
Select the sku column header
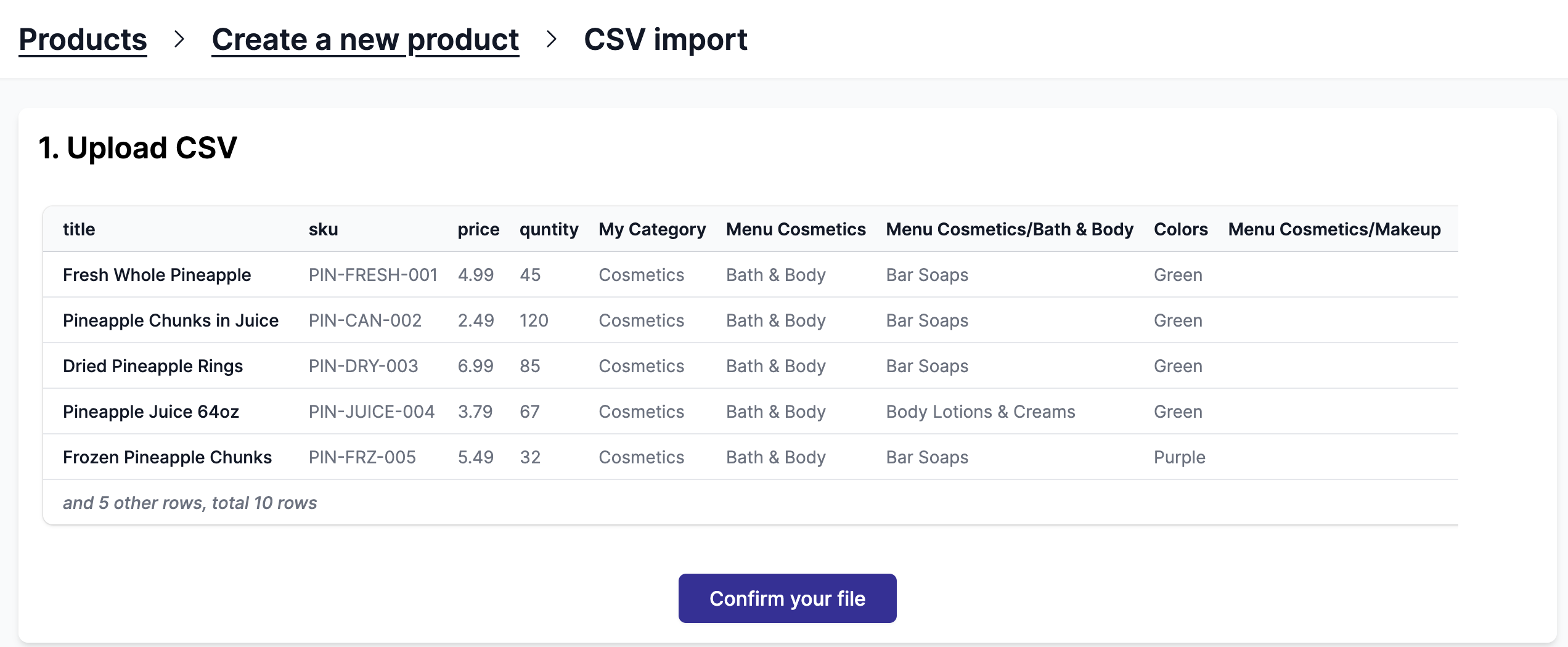[x=324, y=229]
